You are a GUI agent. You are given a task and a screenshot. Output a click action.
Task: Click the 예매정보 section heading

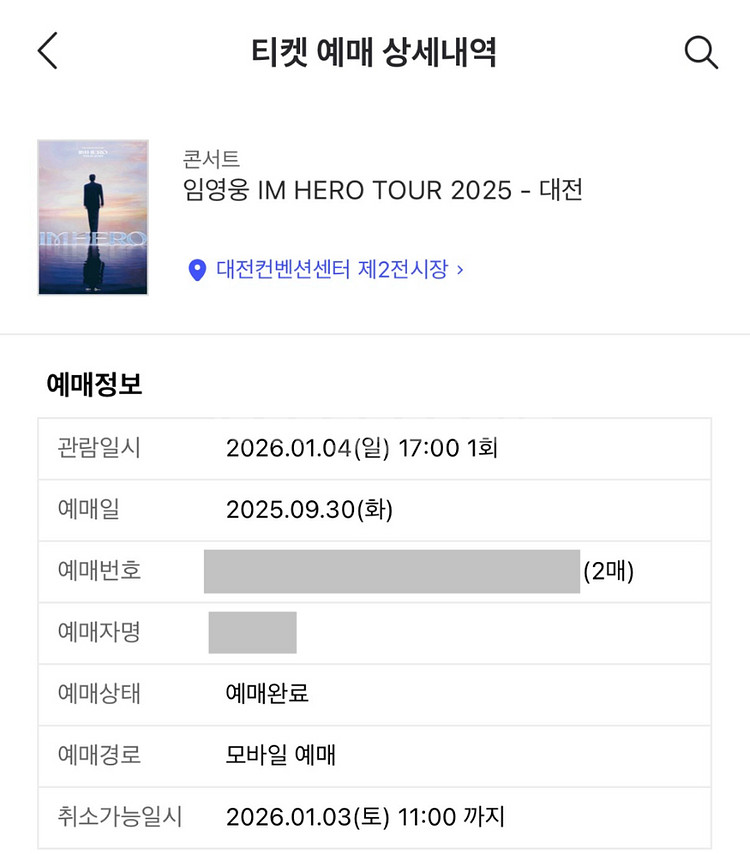point(95,385)
